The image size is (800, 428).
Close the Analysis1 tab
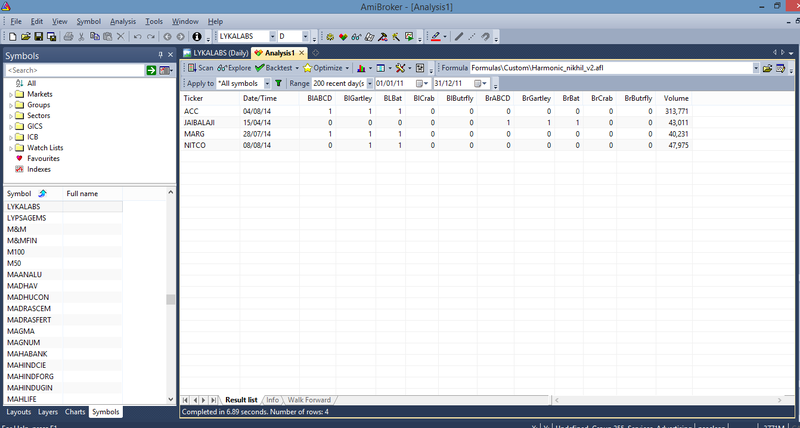pos(302,53)
